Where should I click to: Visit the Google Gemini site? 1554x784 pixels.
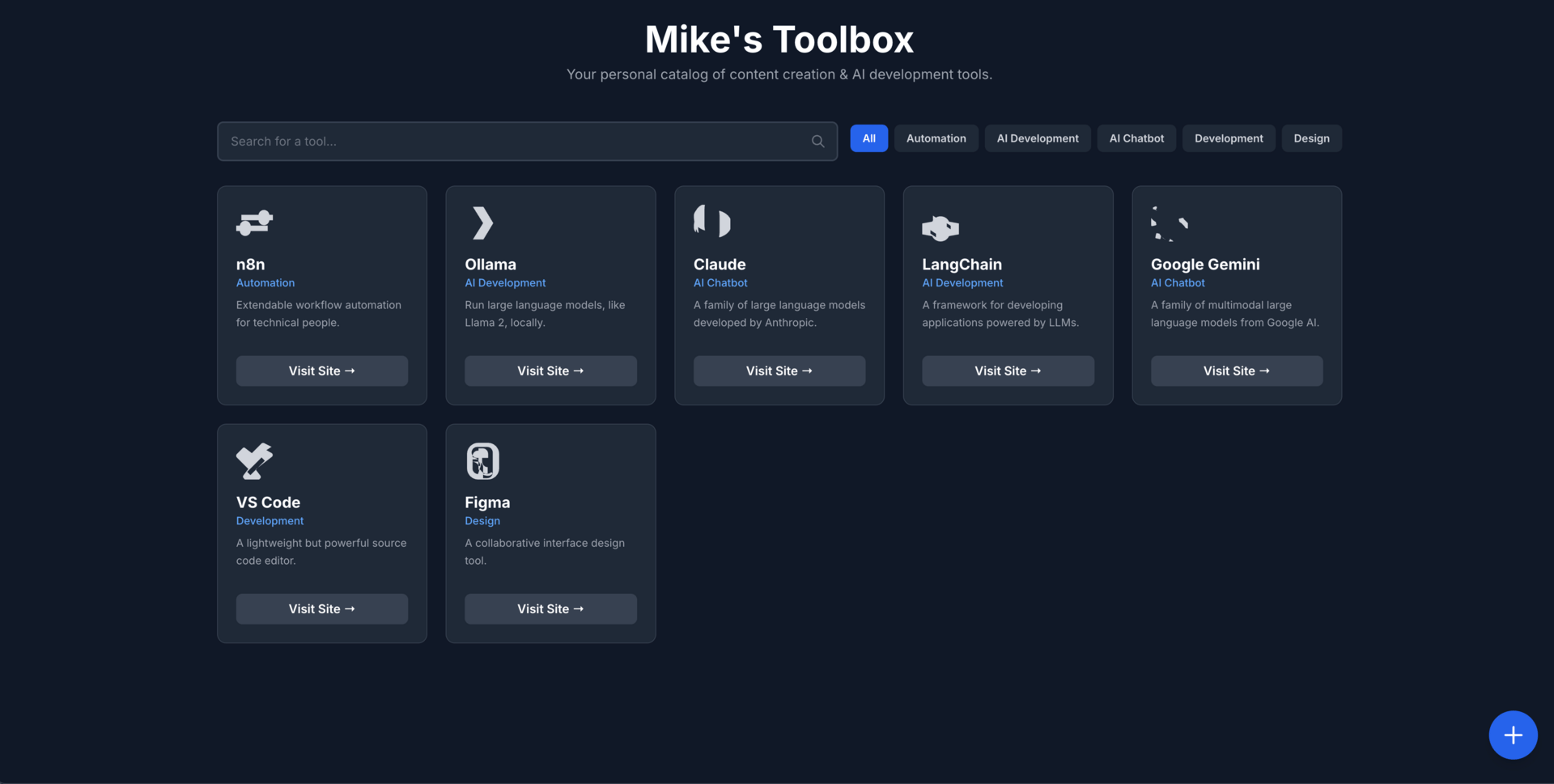[x=1237, y=371]
